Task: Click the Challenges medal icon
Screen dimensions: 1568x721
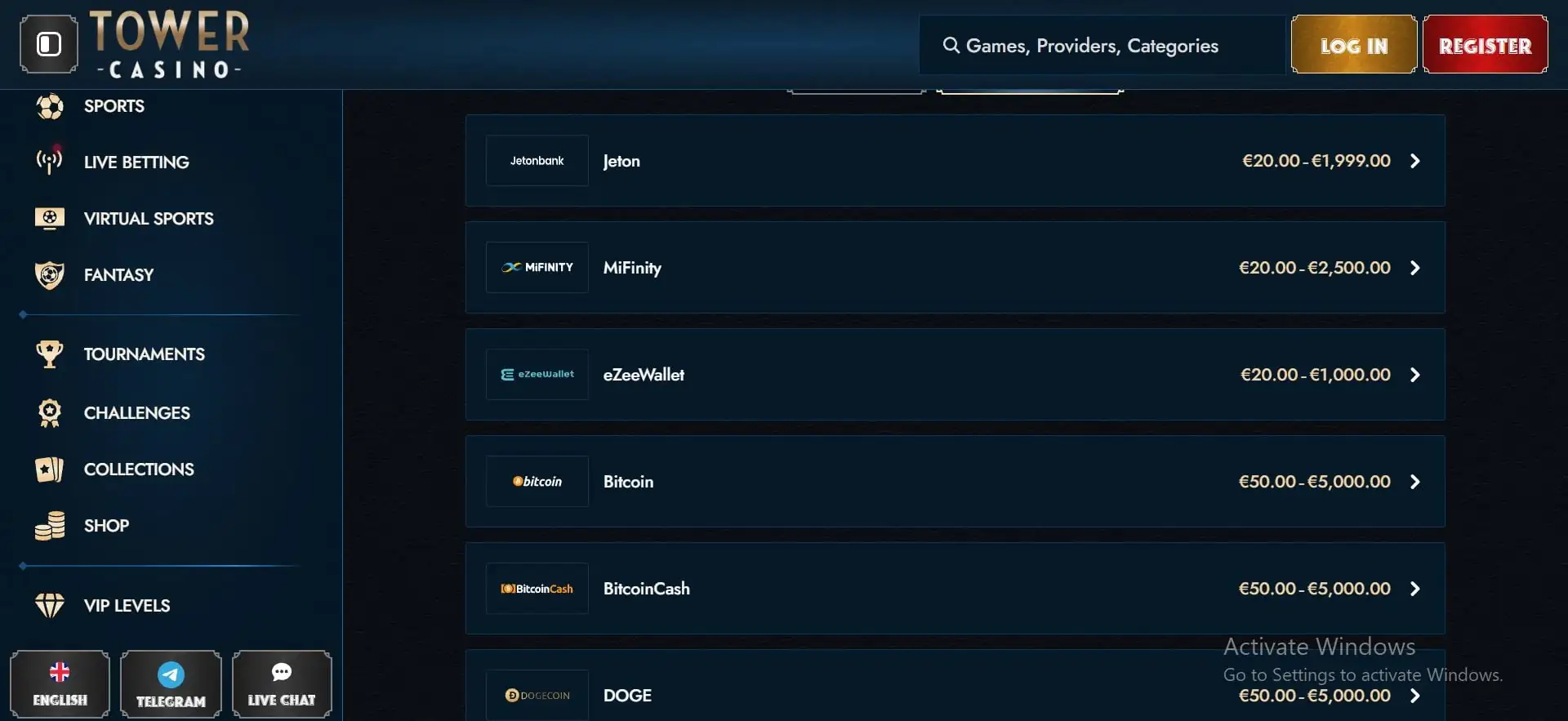Action: 50,413
